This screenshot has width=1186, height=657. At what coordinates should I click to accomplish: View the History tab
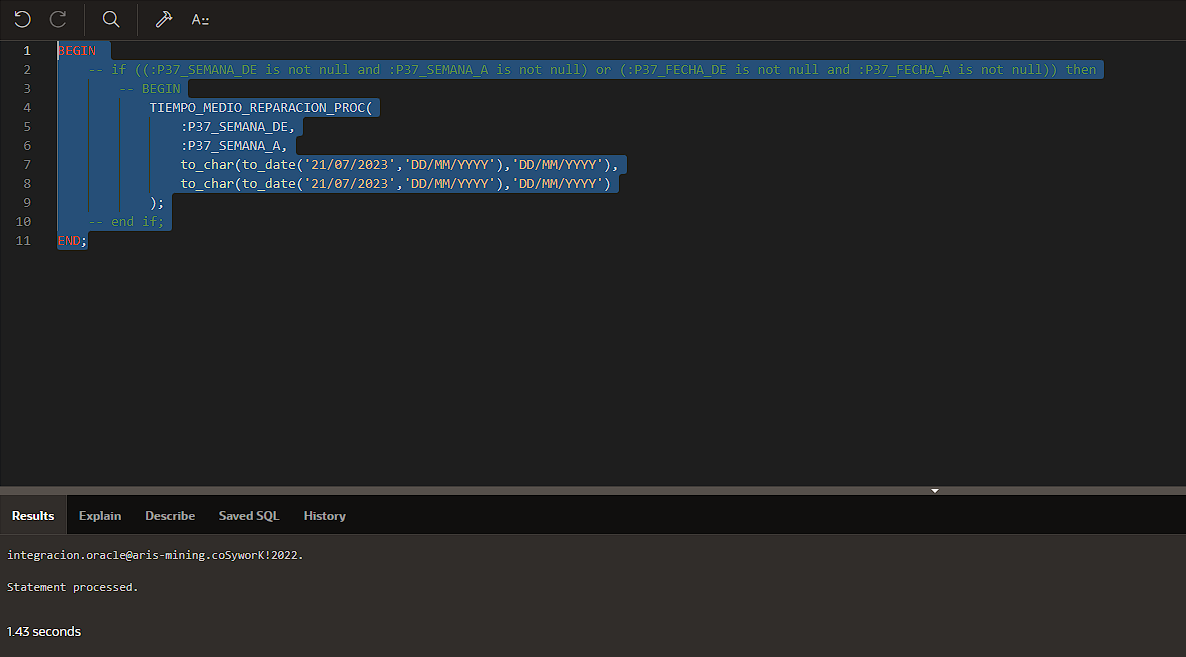click(324, 516)
